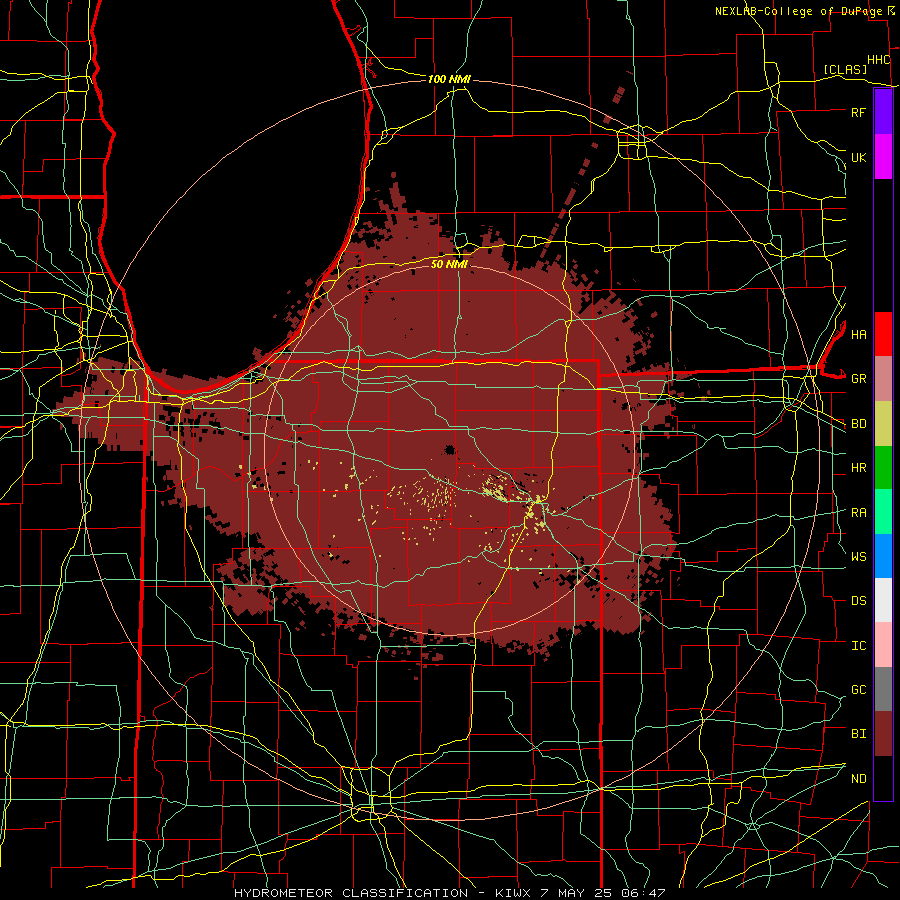Image resolution: width=900 pixels, height=900 pixels.
Task: Click the WS blue legend swatch
Action: tap(883, 556)
